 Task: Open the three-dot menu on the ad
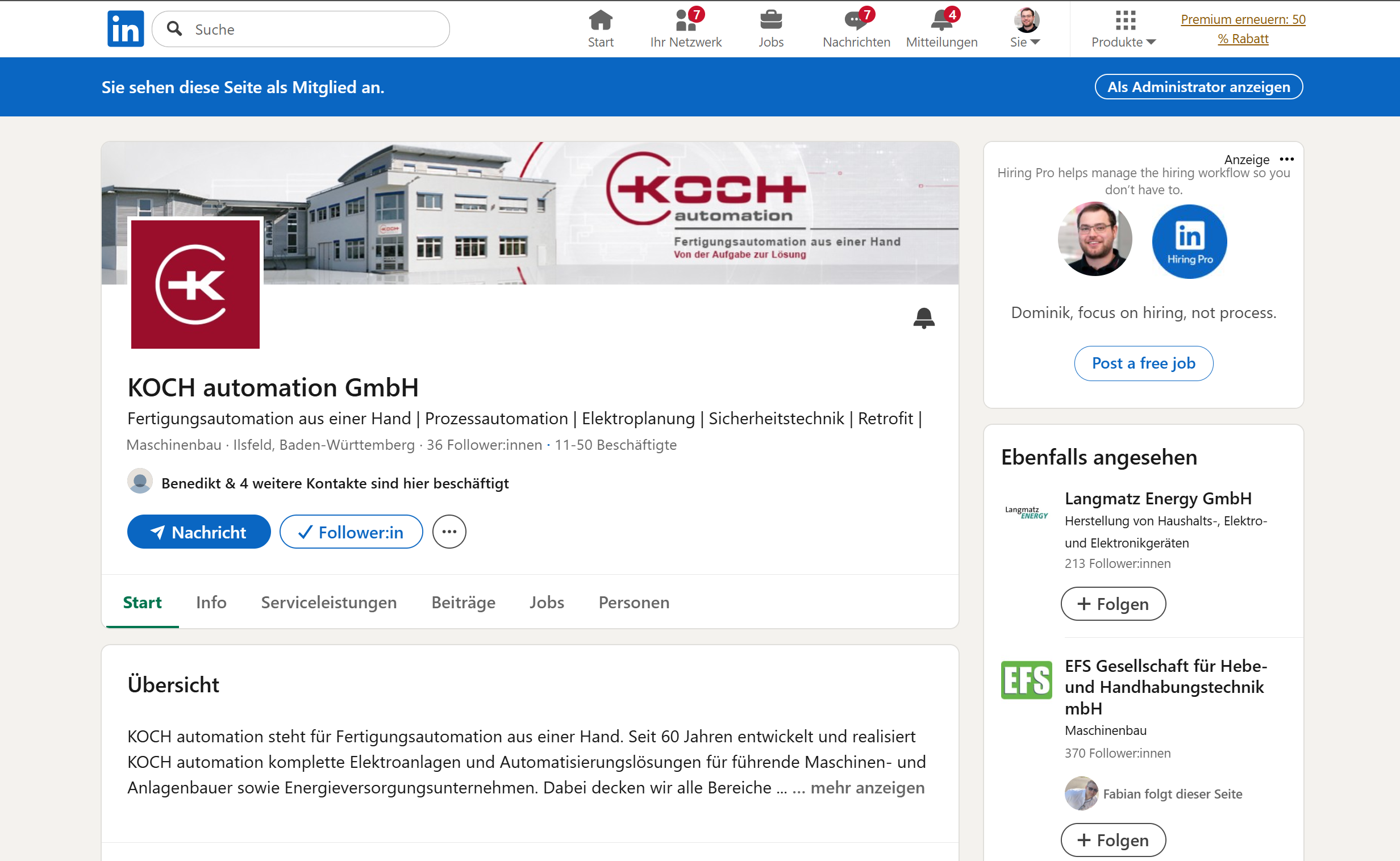pyautogui.click(x=1286, y=159)
